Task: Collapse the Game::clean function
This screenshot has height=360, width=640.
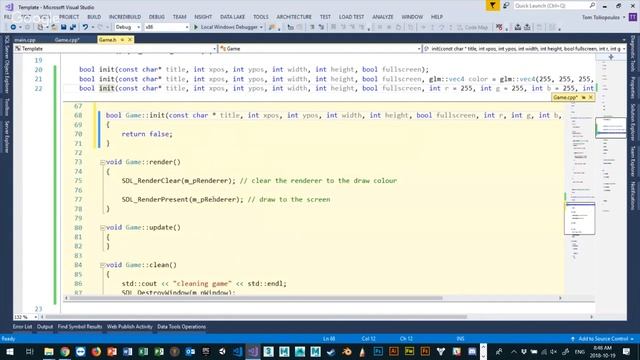Action: point(102,265)
